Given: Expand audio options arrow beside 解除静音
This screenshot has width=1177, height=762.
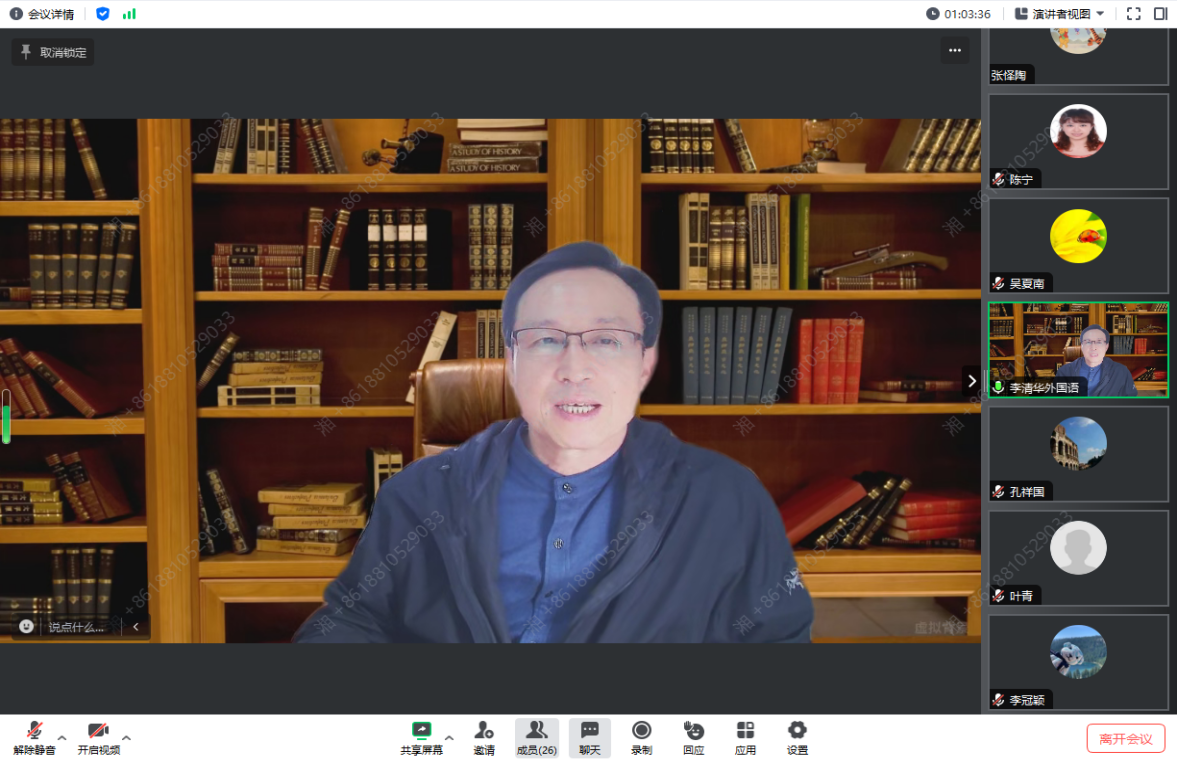Looking at the screenshot, I should coord(62,738).
